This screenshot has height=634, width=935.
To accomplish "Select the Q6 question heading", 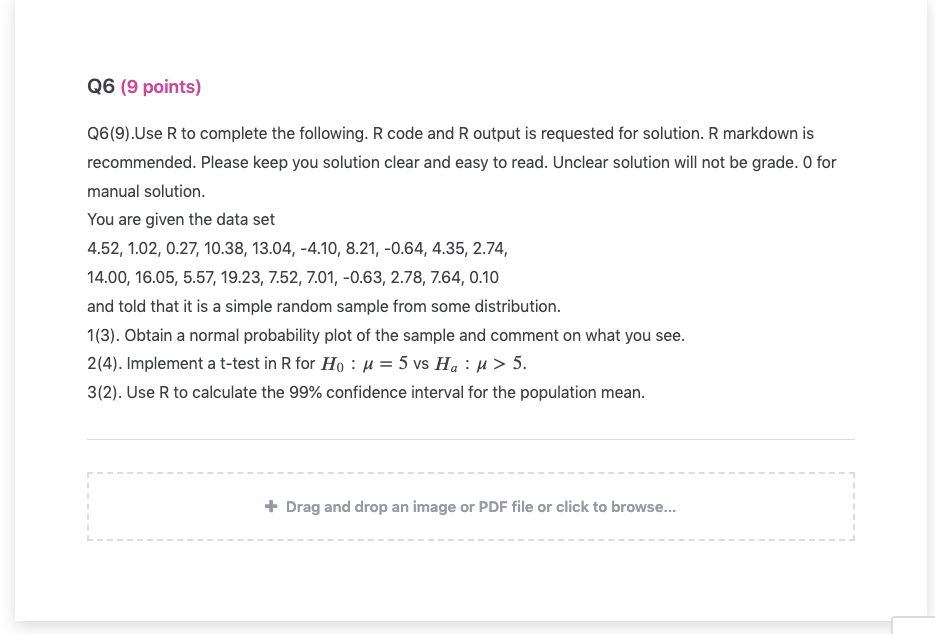I will [x=100, y=87].
